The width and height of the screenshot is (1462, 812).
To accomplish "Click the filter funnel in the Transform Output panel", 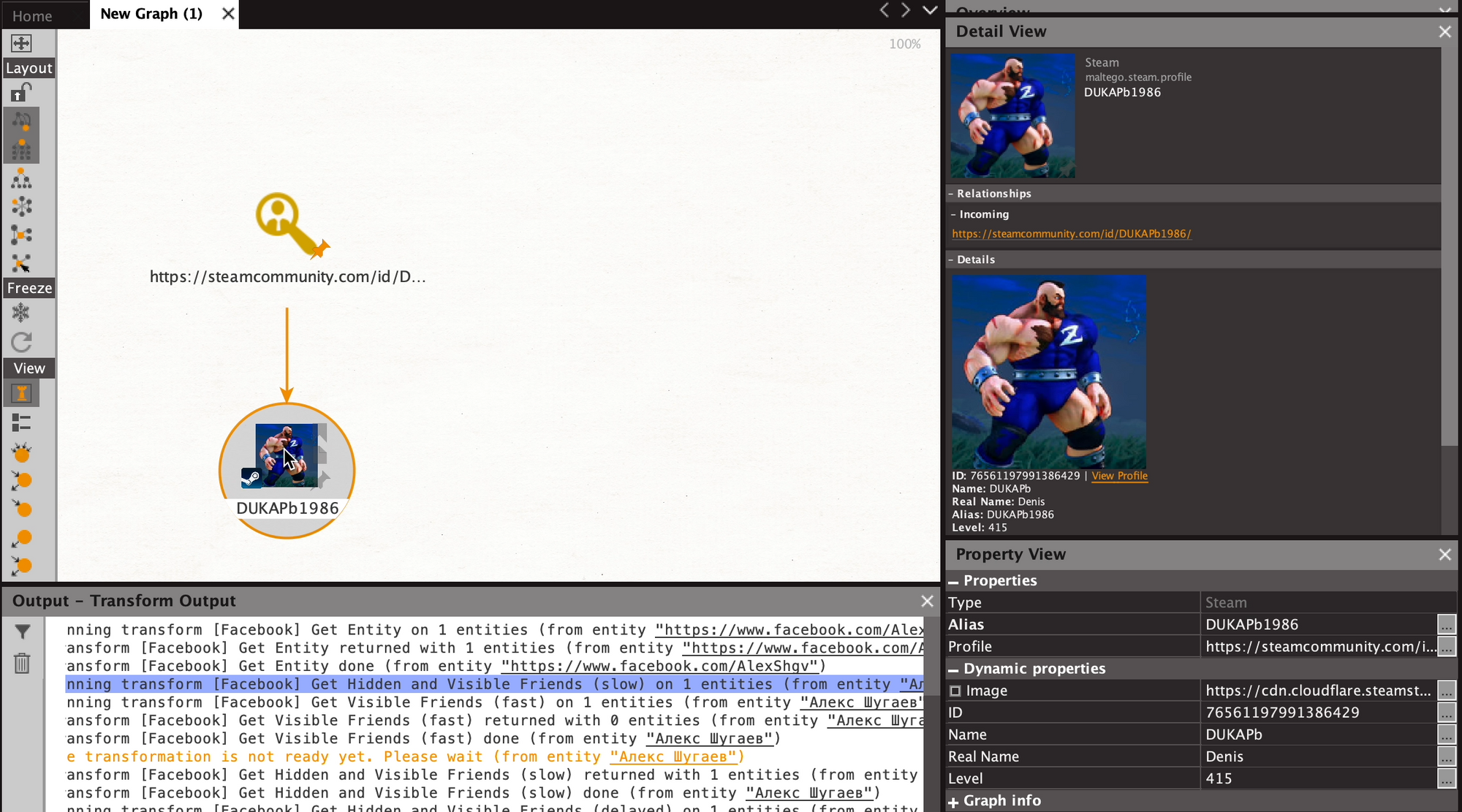I will click(x=23, y=631).
